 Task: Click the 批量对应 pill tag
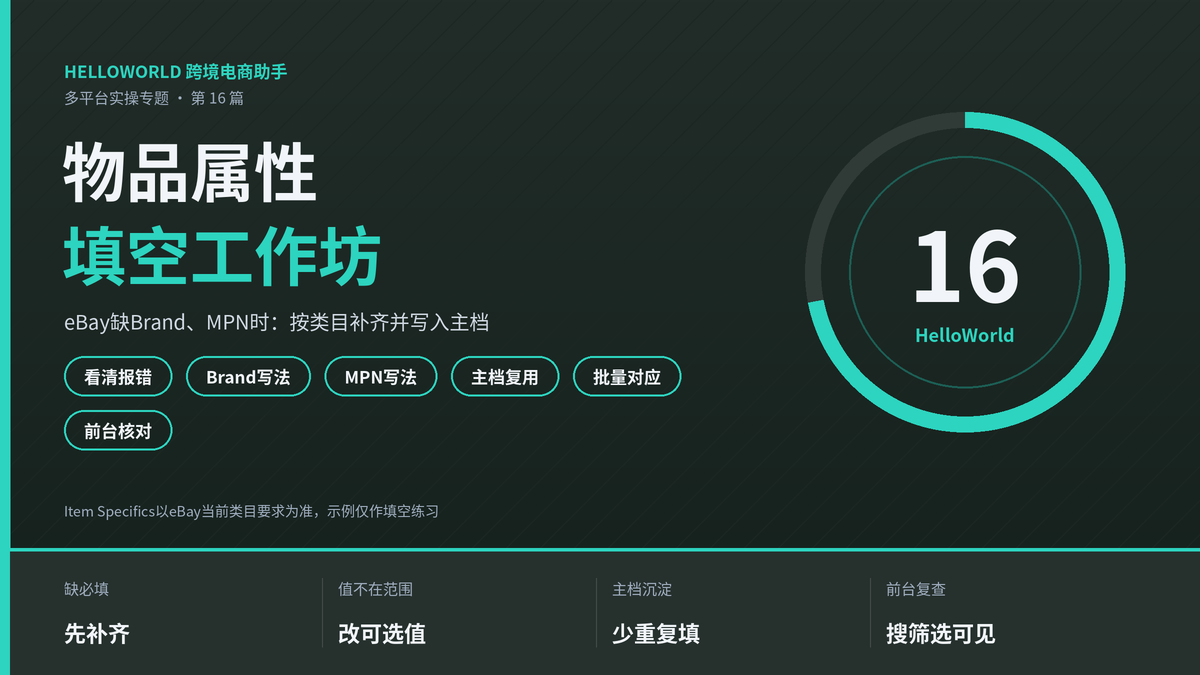(x=627, y=377)
